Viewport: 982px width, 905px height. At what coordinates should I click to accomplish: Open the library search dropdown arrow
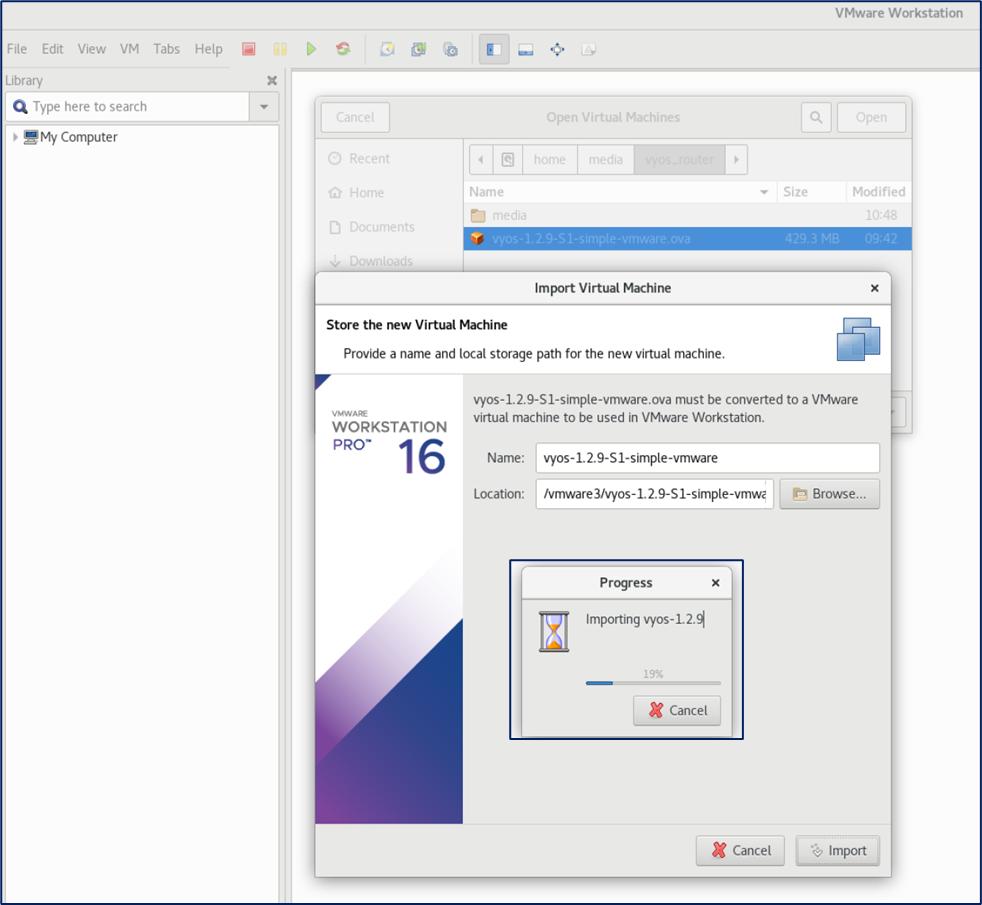[x=264, y=107]
